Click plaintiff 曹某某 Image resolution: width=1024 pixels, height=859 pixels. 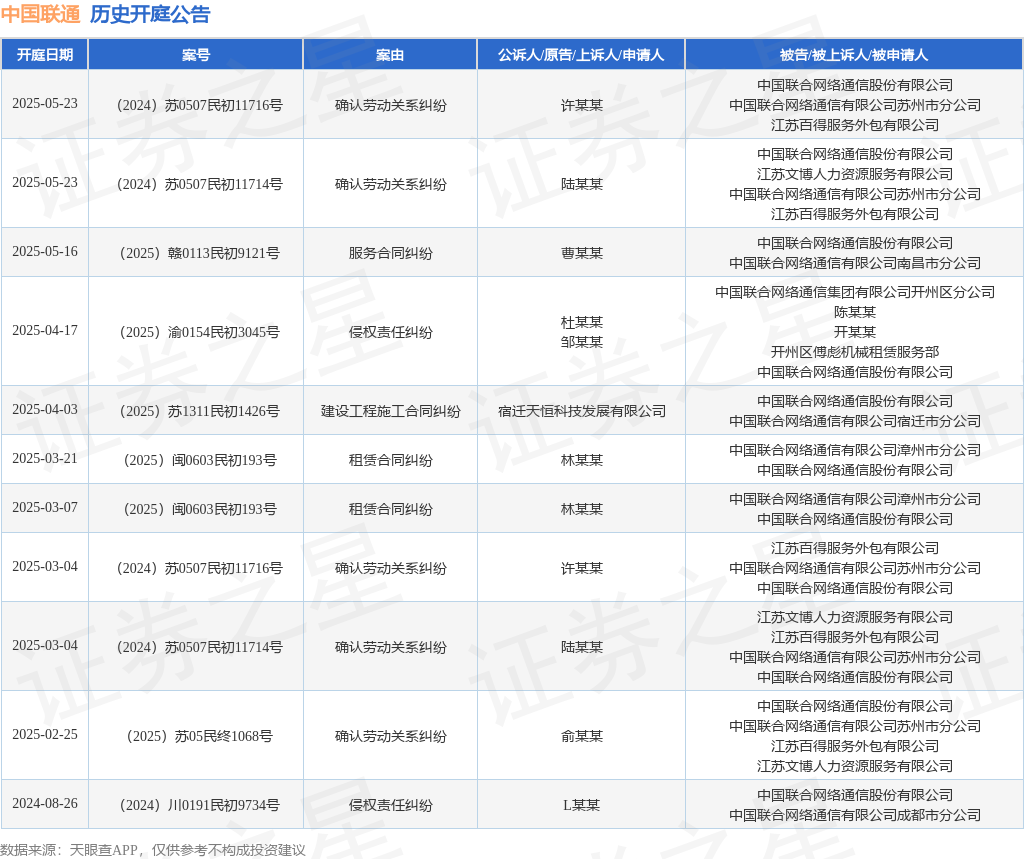[581, 253]
